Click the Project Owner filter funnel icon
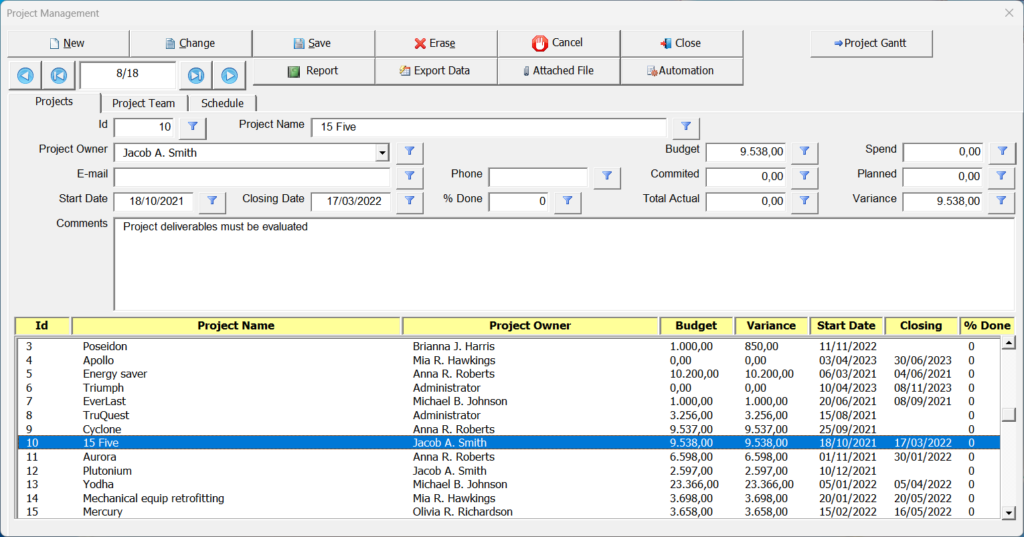The width and height of the screenshot is (1024, 537). (409, 152)
